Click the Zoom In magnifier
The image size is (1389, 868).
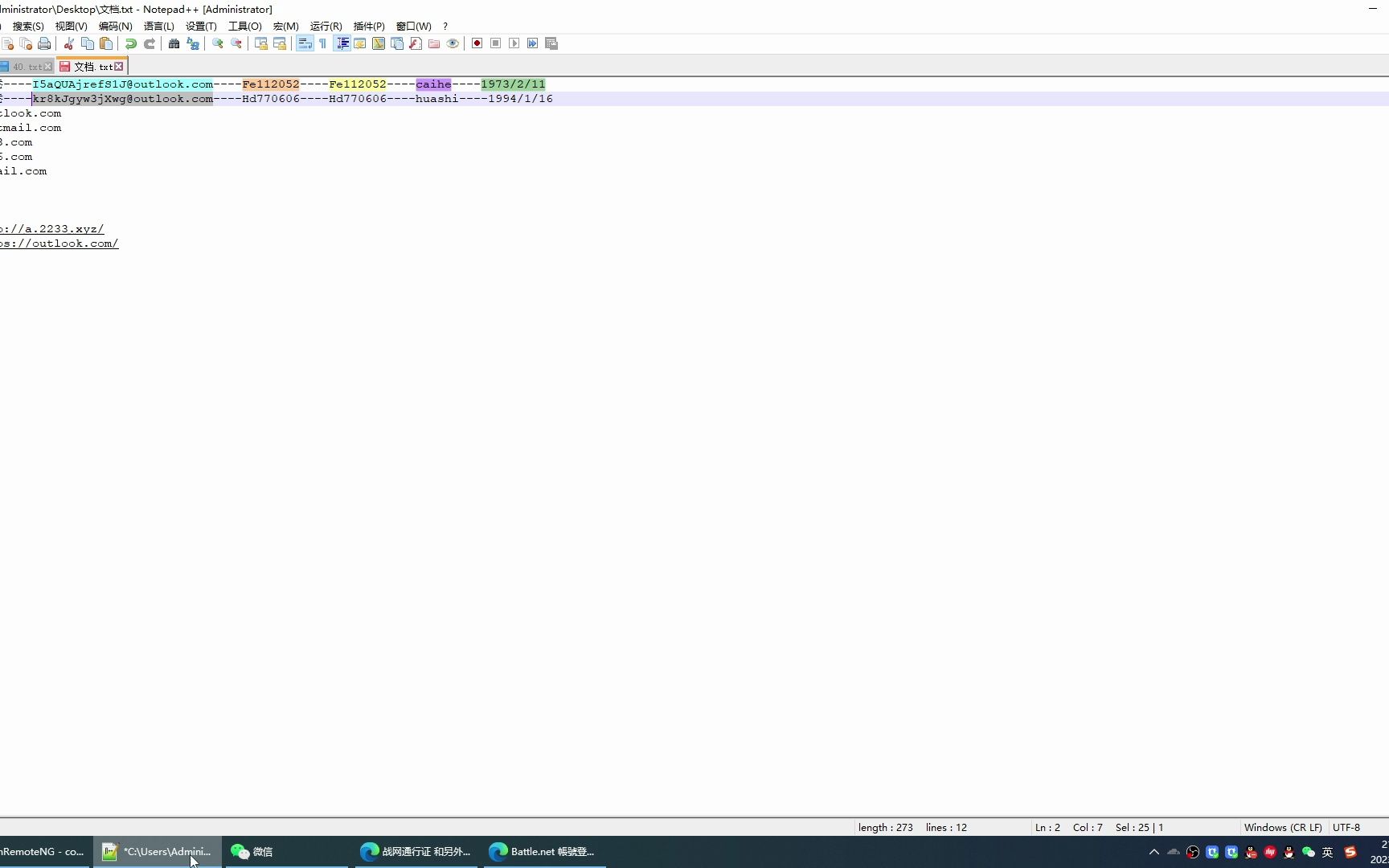(218, 43)
